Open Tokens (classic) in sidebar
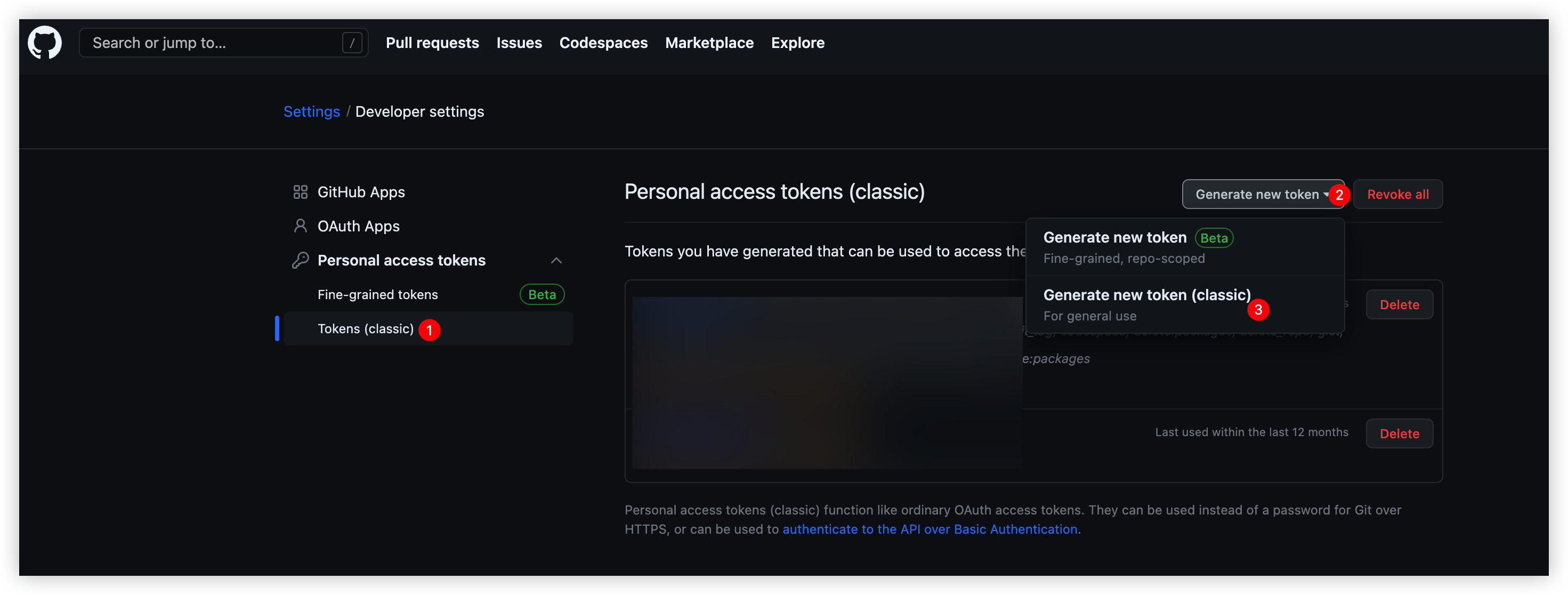The height and width of the screenshot is (595, 1568). (365, 329)
